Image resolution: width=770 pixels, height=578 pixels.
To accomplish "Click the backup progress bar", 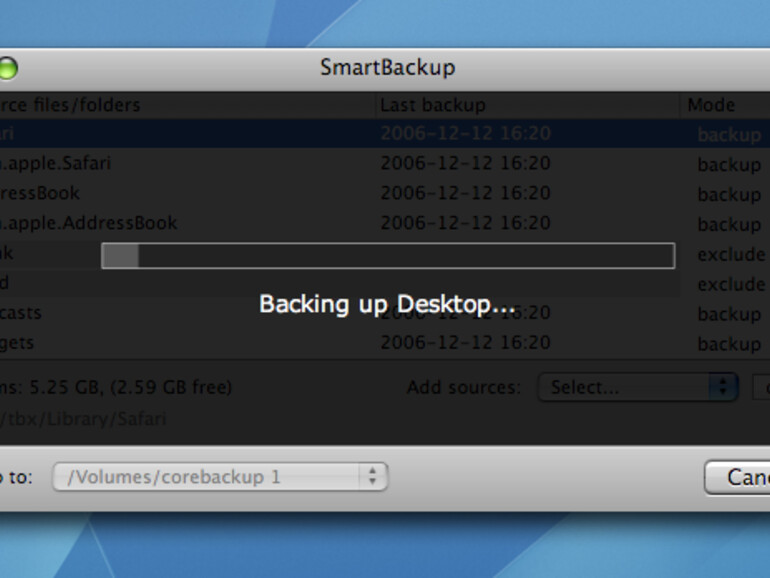I will 388,256.
